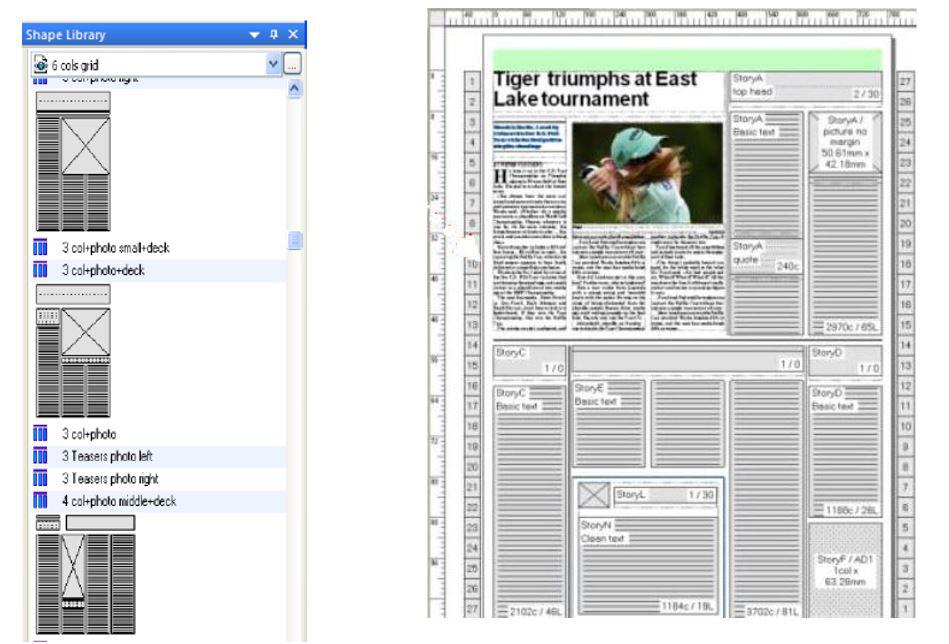Click the '2102c / 46L' text count
This screenshot has height=644, width=949.
coord(535,611)
